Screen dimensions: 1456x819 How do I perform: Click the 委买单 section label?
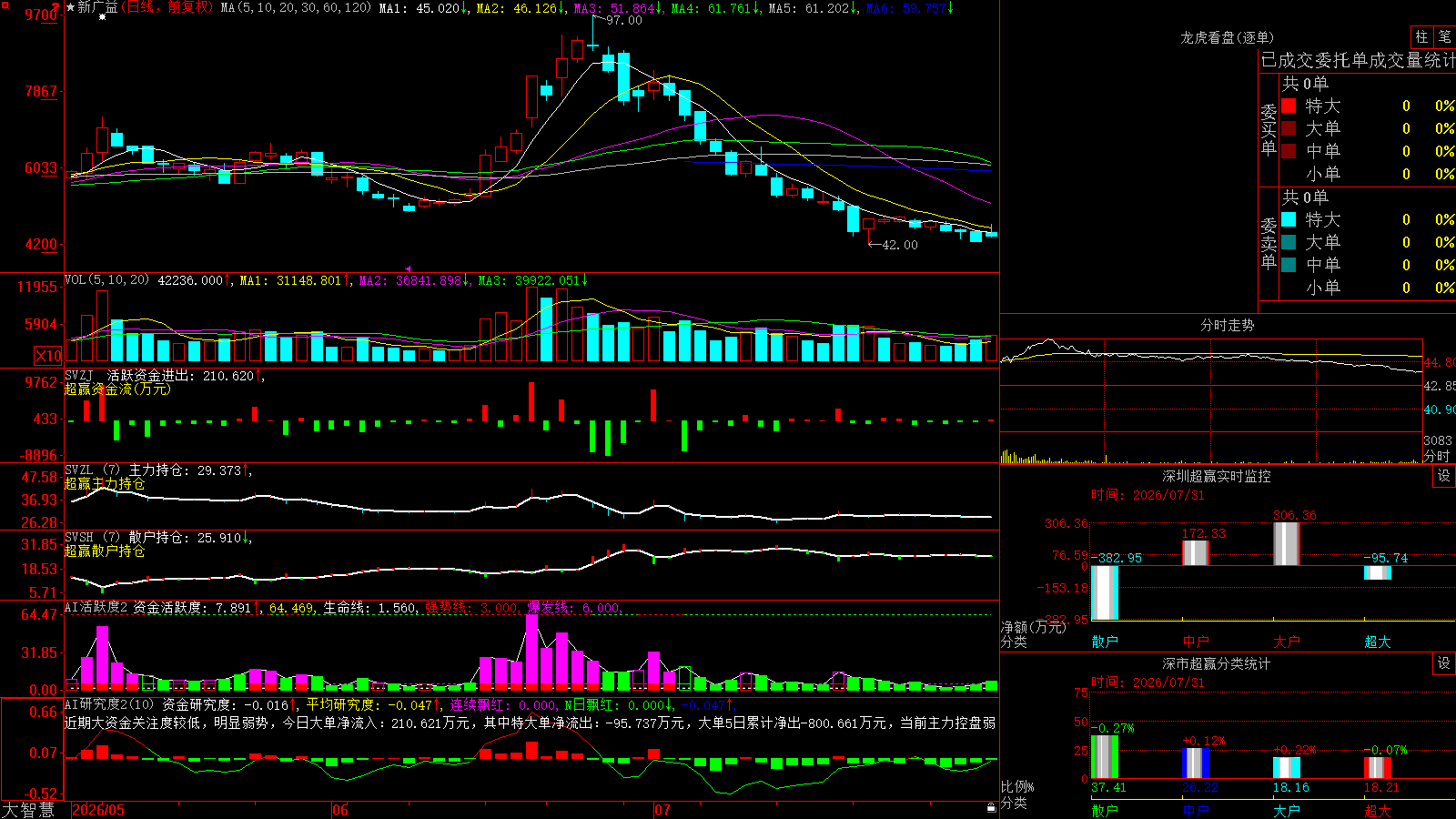pyautogui.click(x=1269, y=129)
